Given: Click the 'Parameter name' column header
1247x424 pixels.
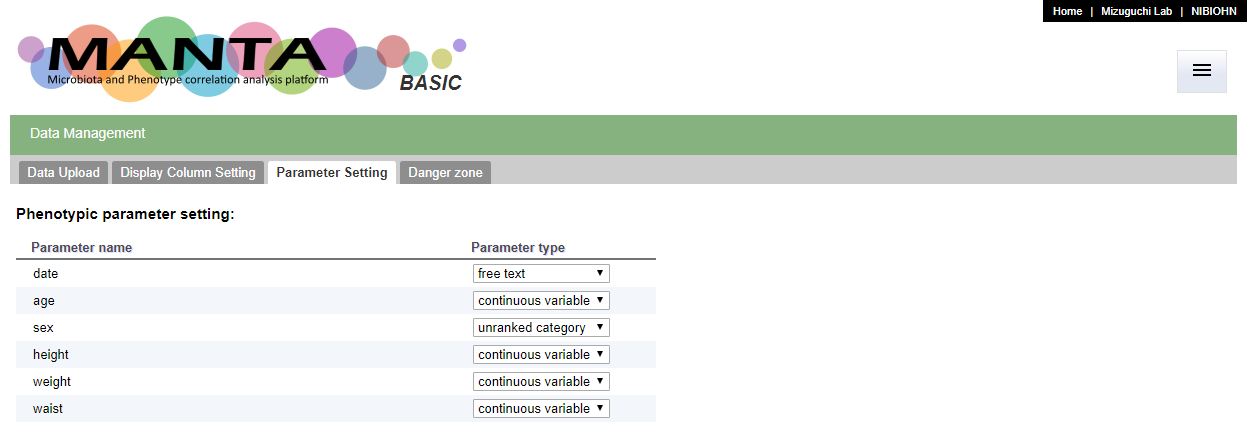Looking at the screenshot, I should [82, 247].
